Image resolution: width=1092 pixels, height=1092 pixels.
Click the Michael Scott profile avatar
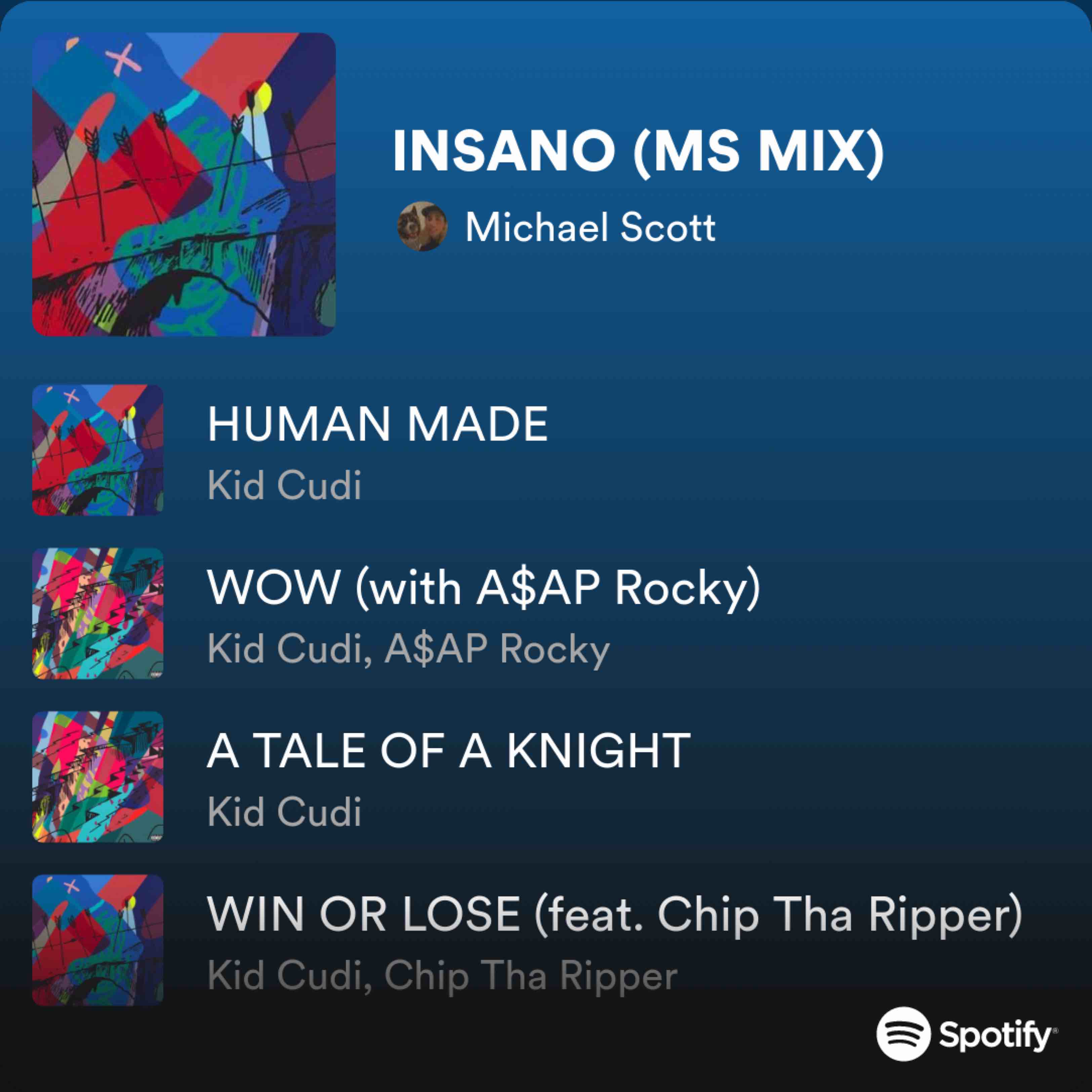422,226
